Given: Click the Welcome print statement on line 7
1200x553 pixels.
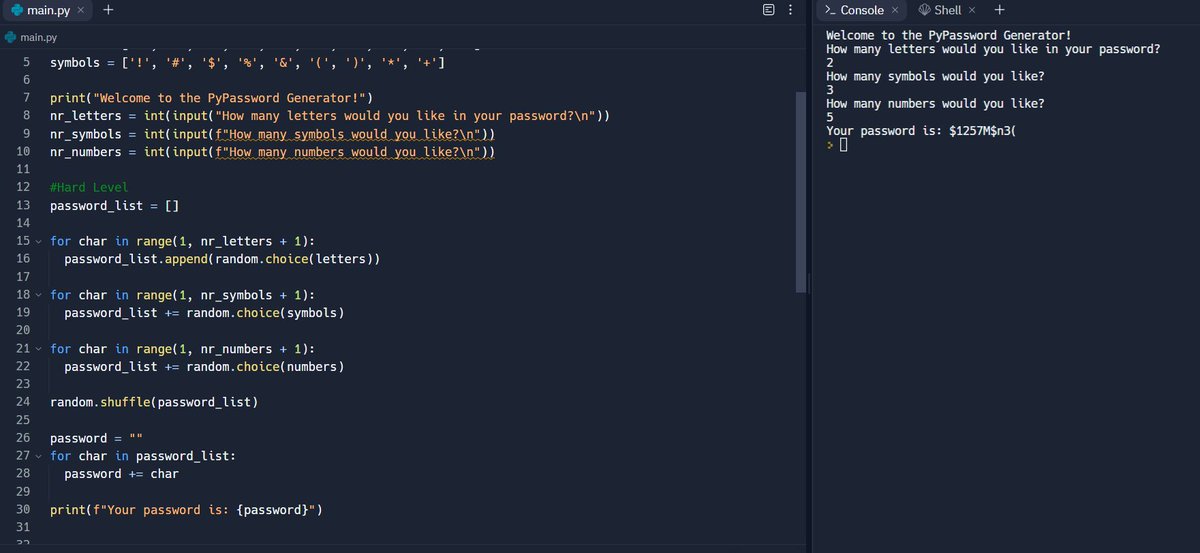Looking at the screenshot, I should coord(211,98).
